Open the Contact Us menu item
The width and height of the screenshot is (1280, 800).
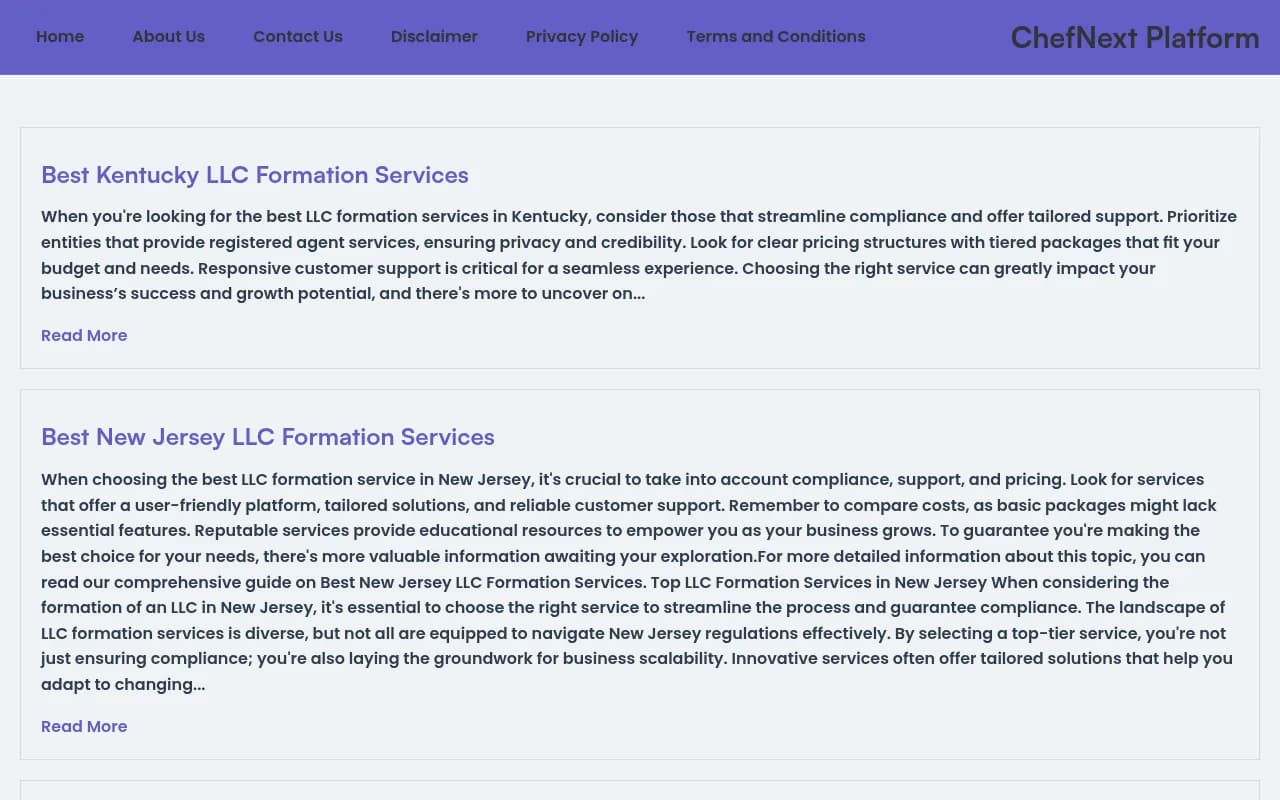pos(297,37)
